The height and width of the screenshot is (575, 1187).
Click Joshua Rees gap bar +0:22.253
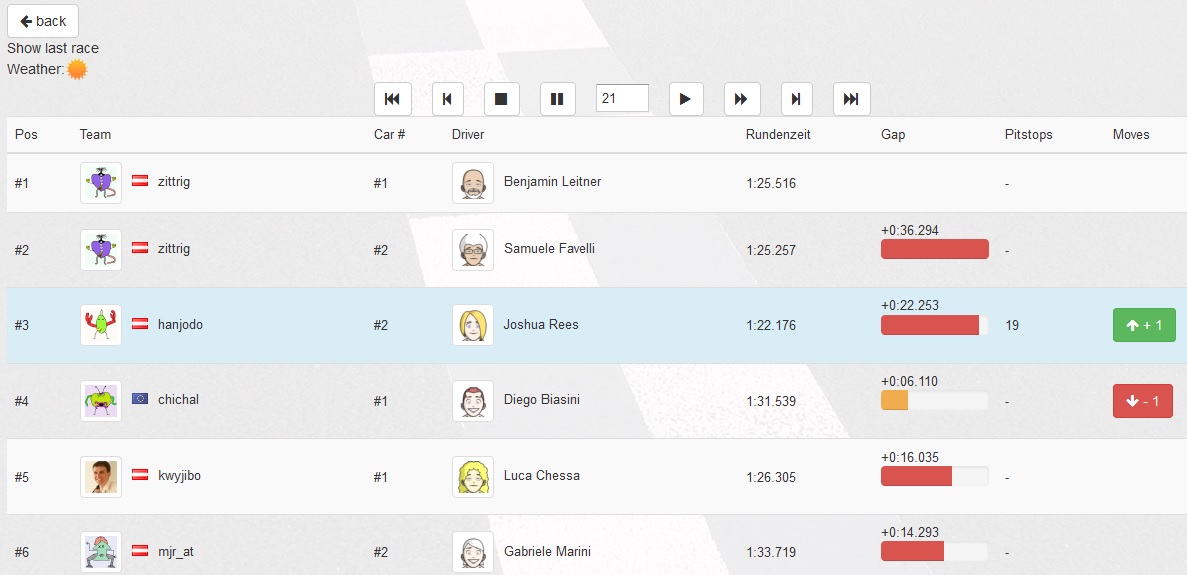pyautogui.click(x=935, y=325)
